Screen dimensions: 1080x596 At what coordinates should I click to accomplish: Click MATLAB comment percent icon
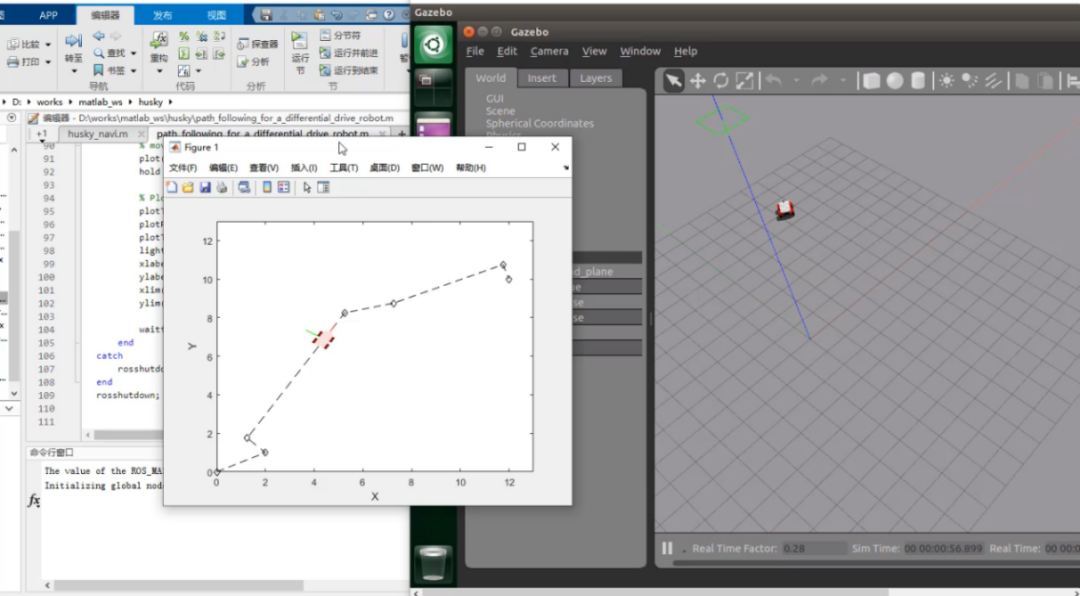(x=184, y=36)
